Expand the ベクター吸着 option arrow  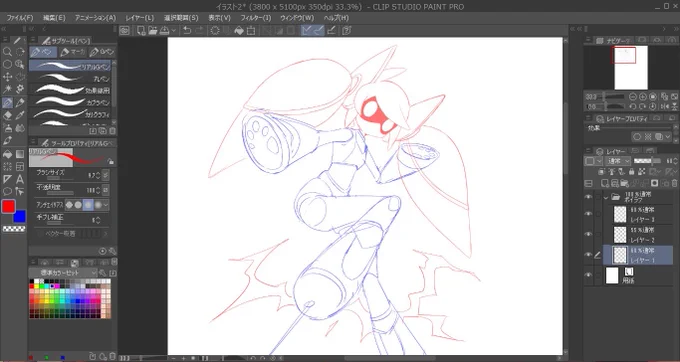click(x=105, y=234)
